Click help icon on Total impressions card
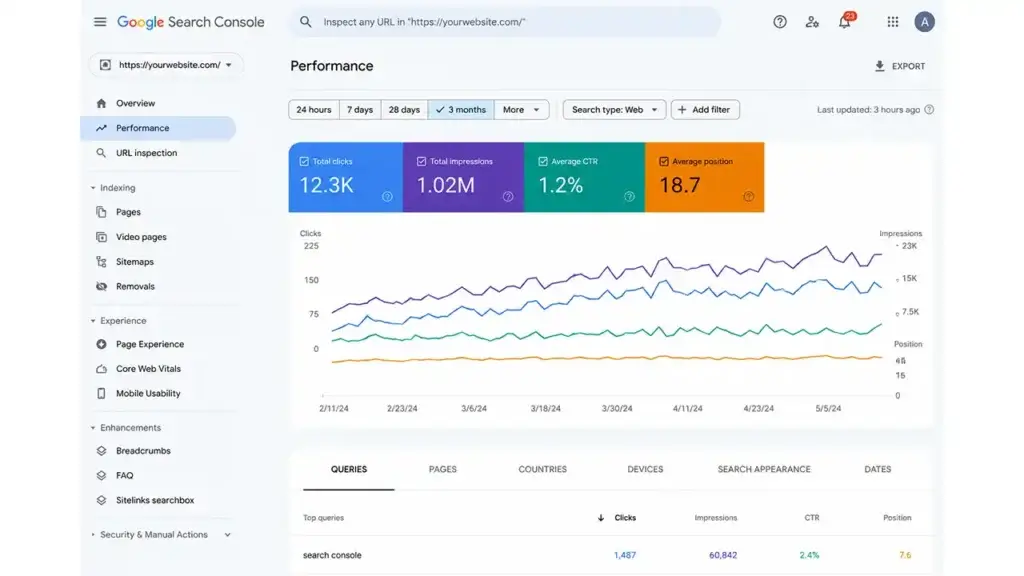 click(508, 197)
